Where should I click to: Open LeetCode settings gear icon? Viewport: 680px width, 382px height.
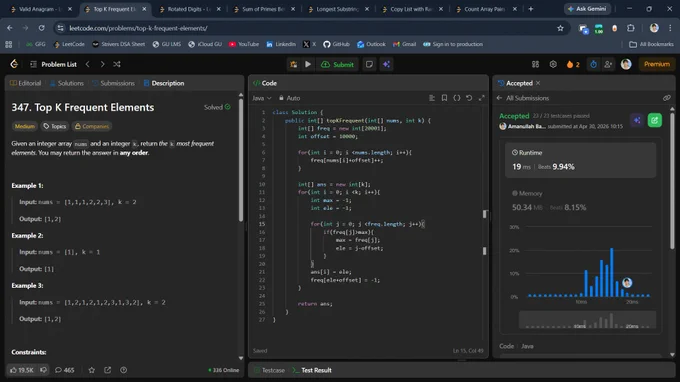tap(553, 64)
